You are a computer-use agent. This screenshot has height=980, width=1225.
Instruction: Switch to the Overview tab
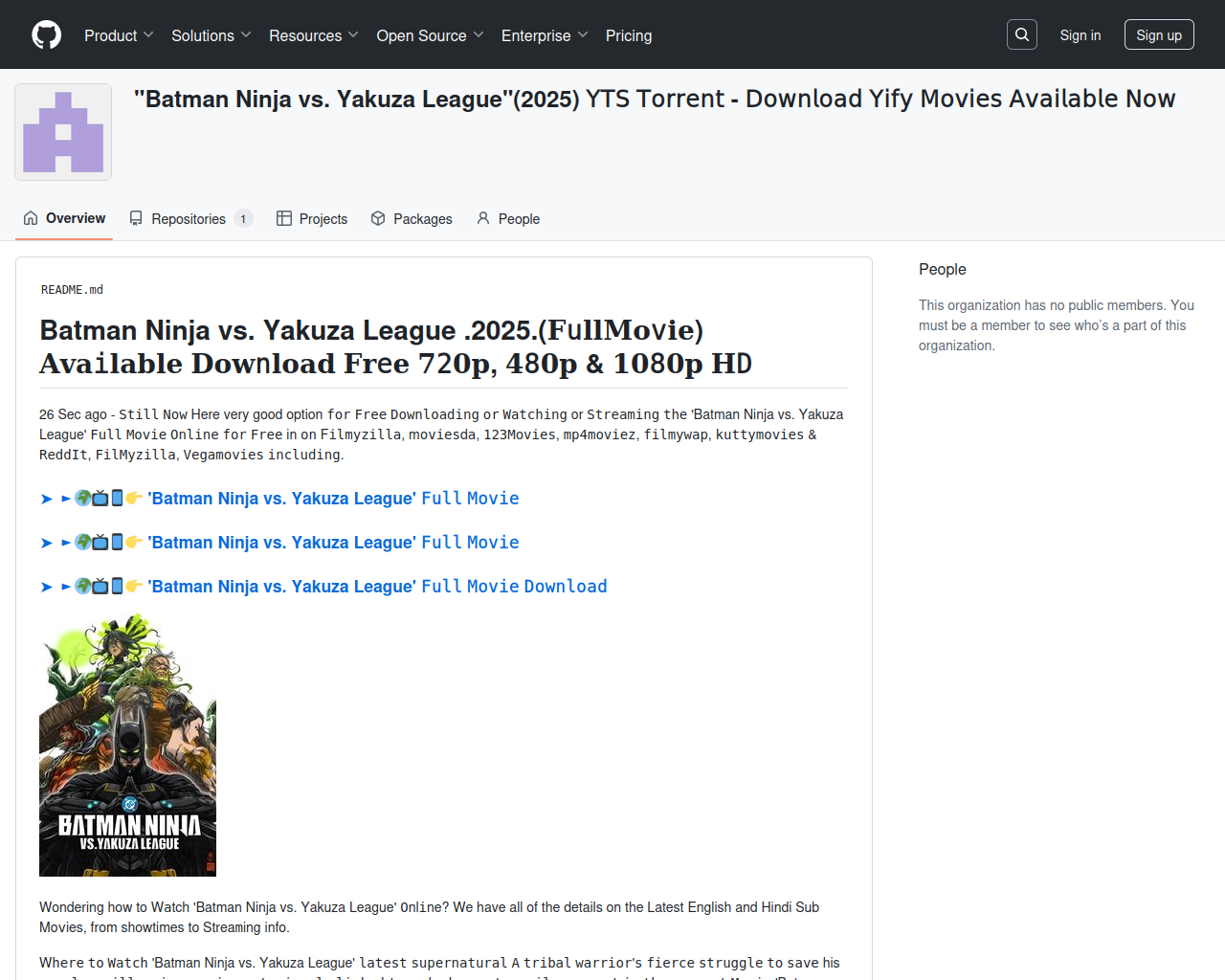click(x=64, y=218)
